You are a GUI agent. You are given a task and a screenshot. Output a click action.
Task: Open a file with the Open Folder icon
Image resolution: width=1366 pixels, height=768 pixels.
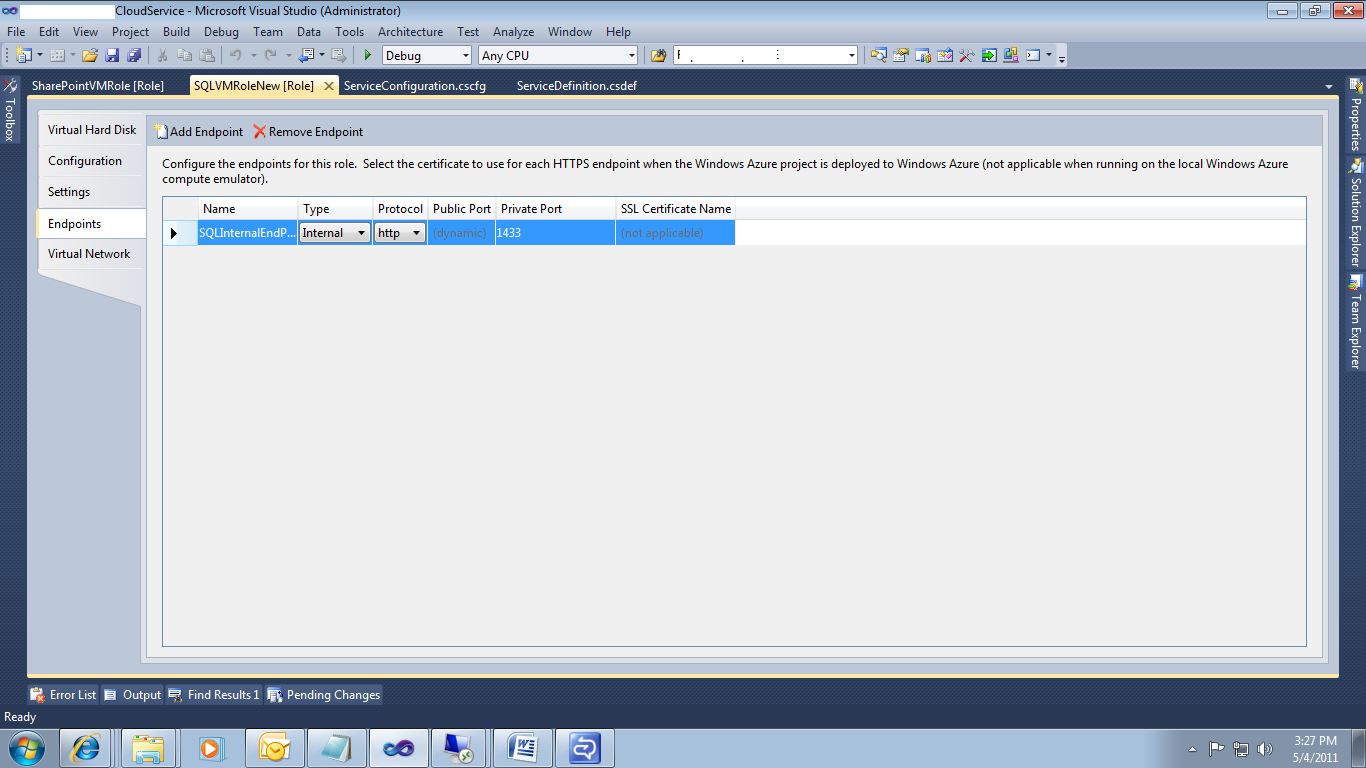click(x=89, y=55)
